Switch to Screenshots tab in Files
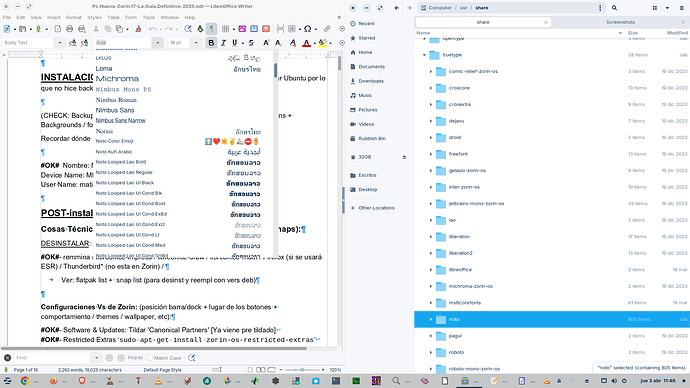690x388 pixels. (620, 22)
